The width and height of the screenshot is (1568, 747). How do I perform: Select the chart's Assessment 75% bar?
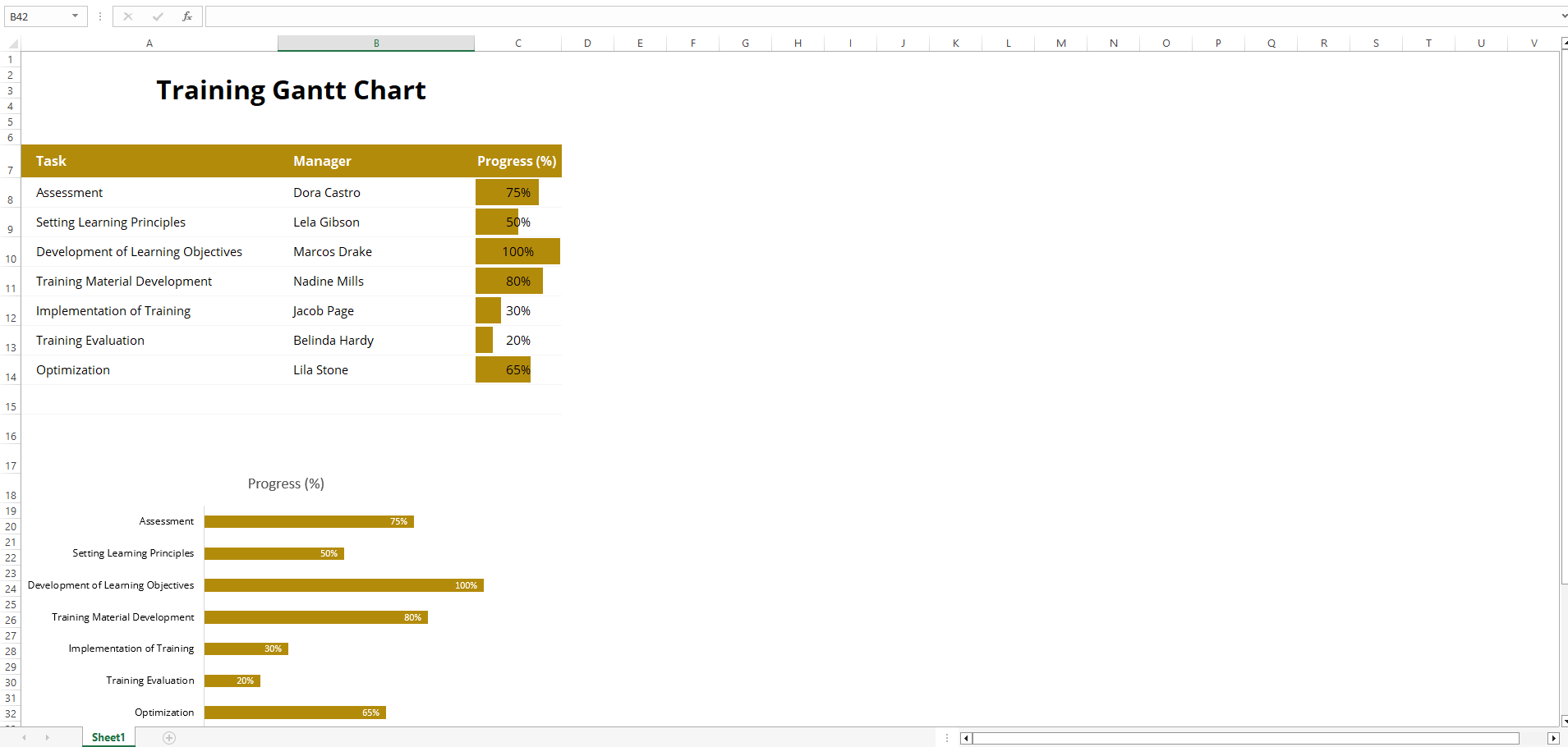click(x=309, y=521)
